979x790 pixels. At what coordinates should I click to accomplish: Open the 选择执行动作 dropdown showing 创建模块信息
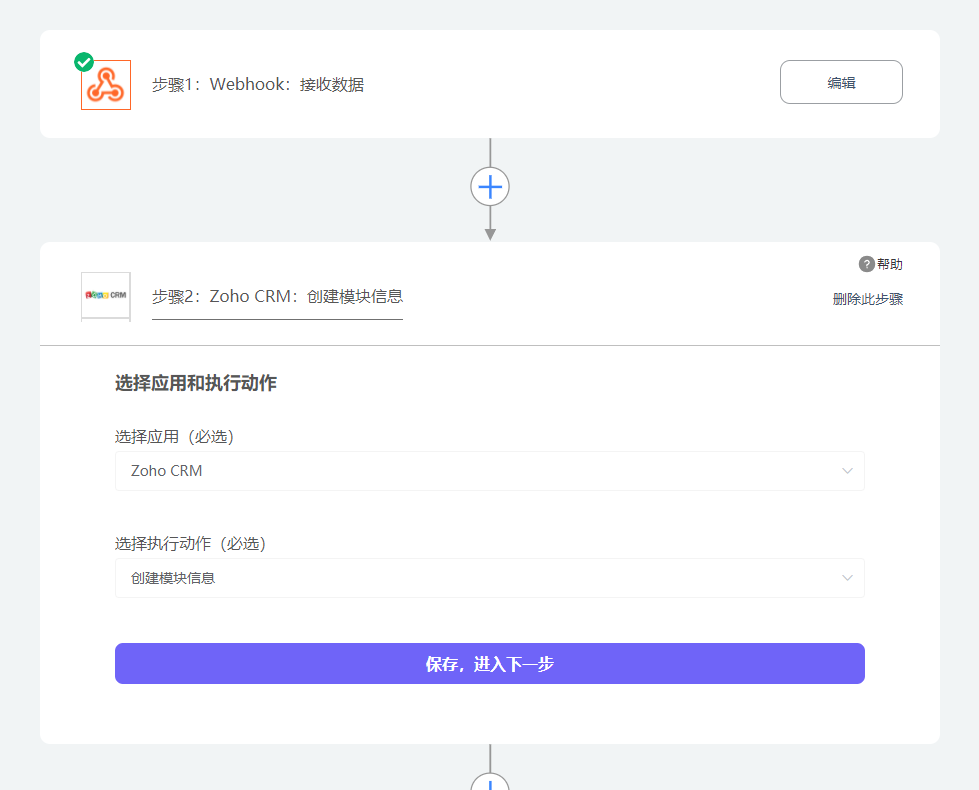coord(490,578)
